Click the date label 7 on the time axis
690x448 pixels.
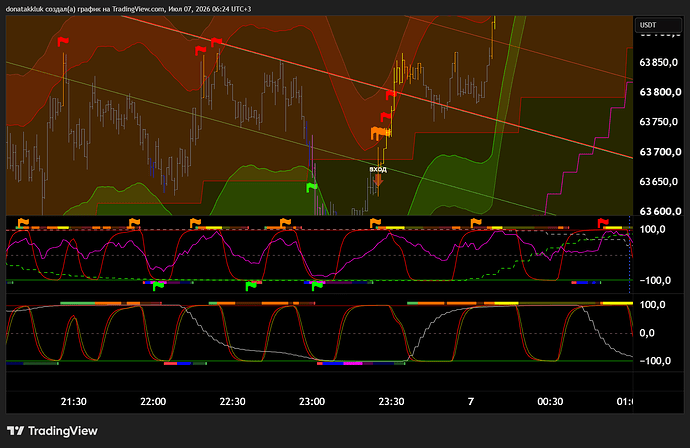click(x=471, y=401)
